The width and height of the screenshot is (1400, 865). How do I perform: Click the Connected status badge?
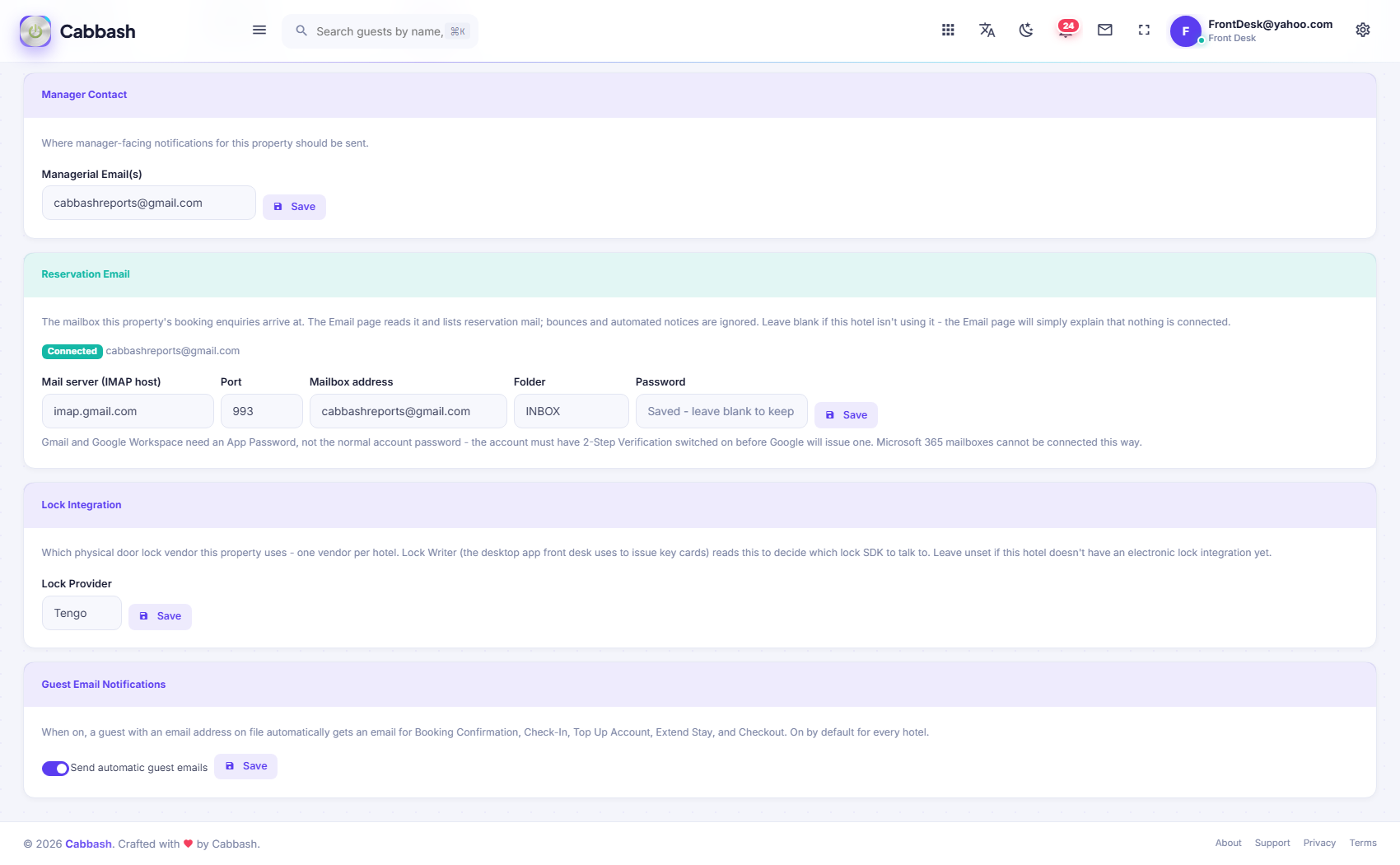coord(72,351)
